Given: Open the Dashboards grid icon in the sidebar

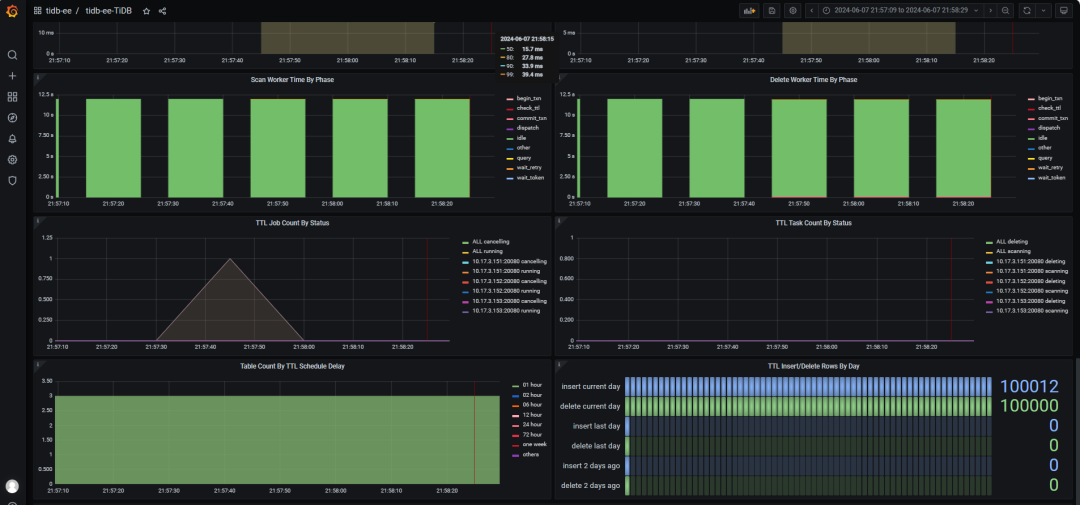Looking at the screenshot, I should (12, 97).
